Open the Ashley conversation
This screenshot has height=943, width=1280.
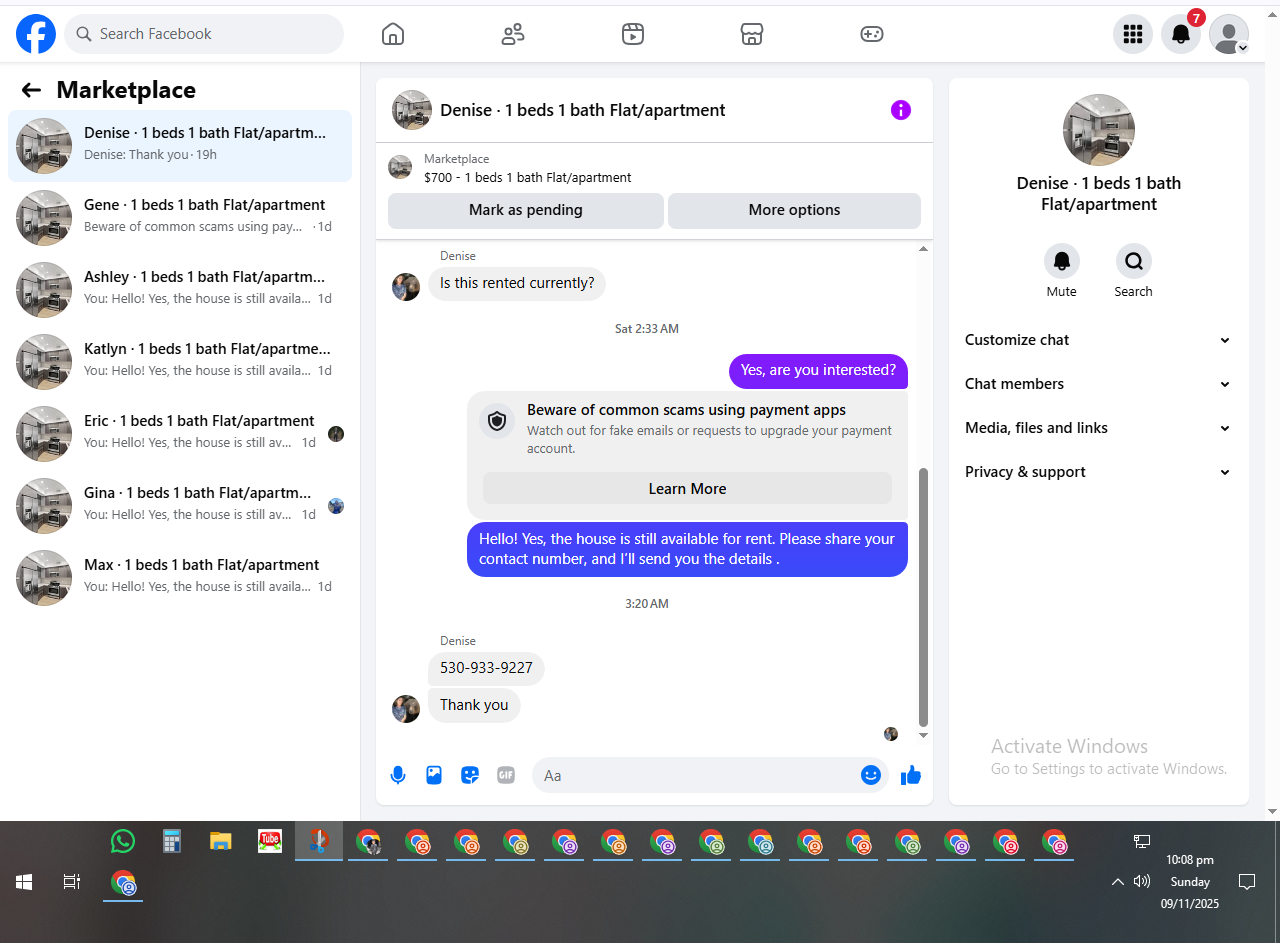click(x=180, y=290)
